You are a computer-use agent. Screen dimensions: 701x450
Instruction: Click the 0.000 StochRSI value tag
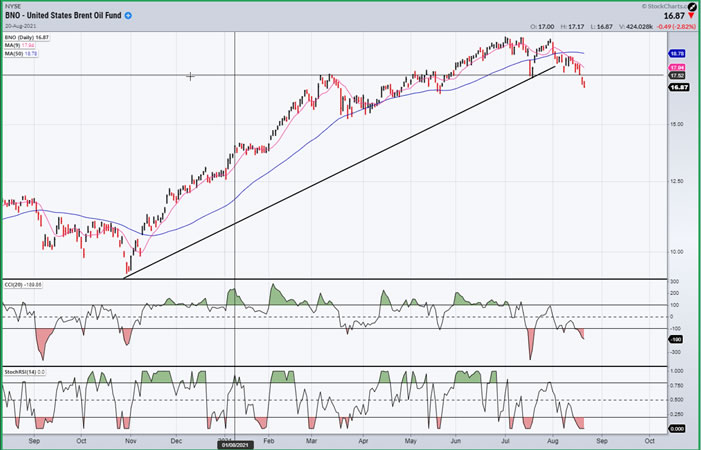[x=676, y=429]
